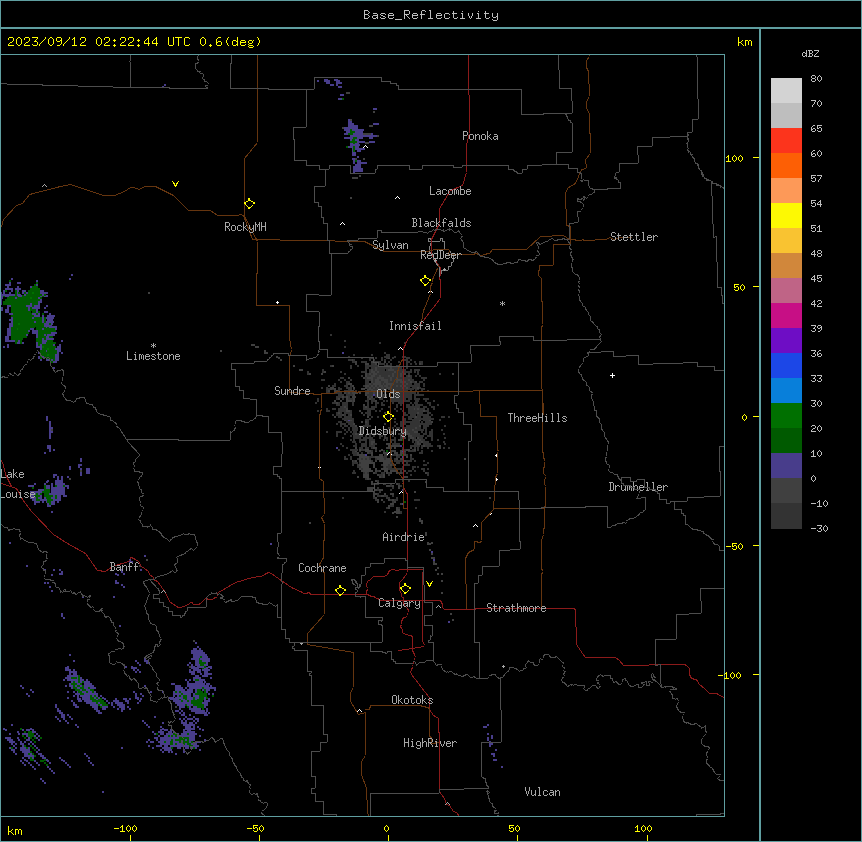Select the Limestone label

coord(153,356)
